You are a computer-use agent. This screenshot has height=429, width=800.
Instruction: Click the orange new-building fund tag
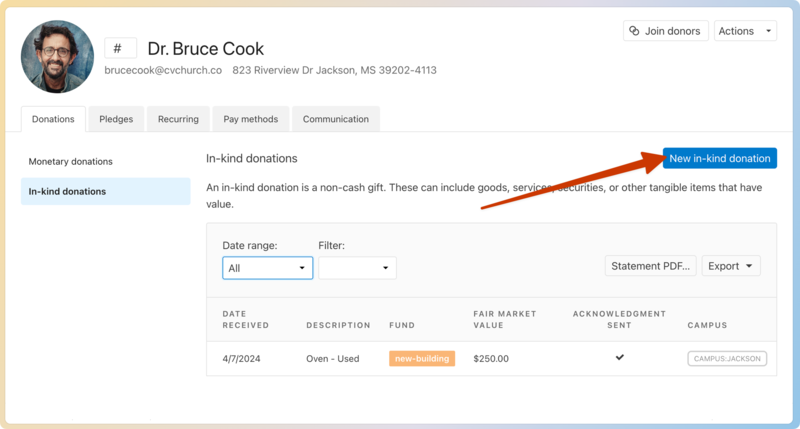pos(421,358)
